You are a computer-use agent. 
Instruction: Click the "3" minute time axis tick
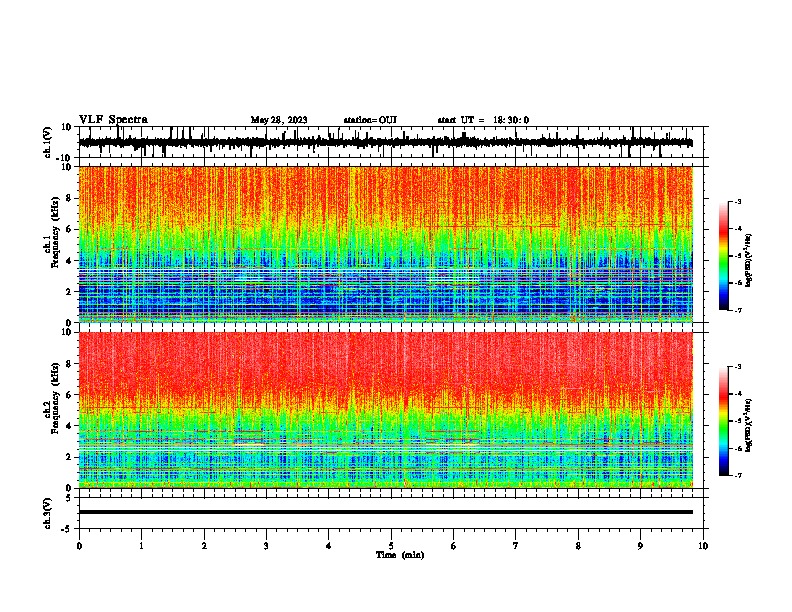(266, 546)
